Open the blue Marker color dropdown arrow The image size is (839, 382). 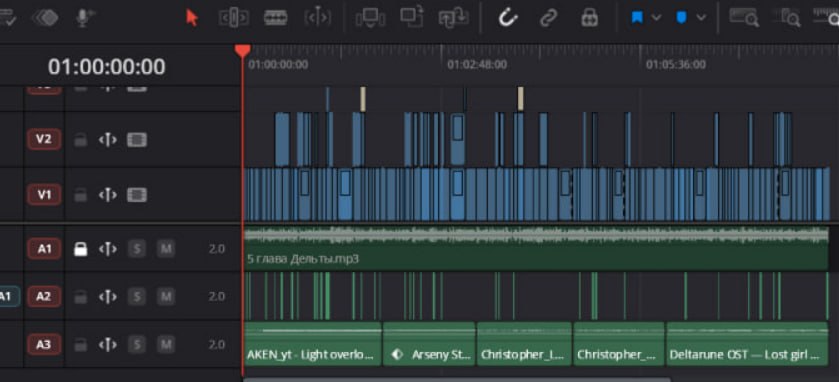click(701, 18)
